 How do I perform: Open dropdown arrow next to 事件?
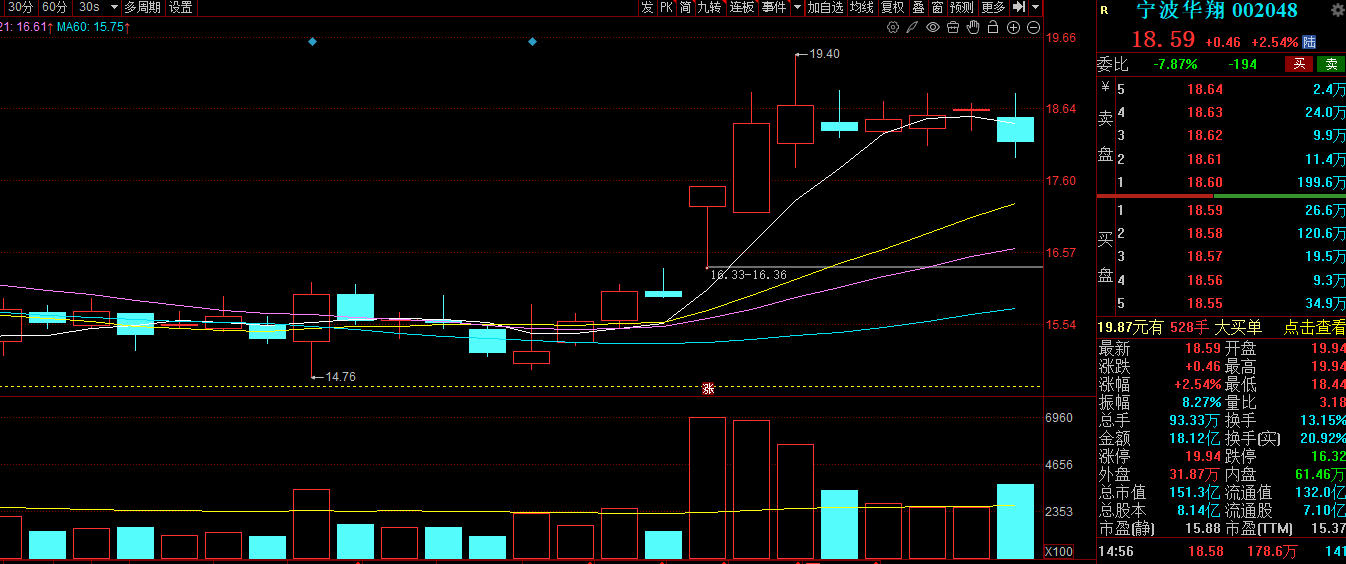pyautogui.click(x=797, y=7)
